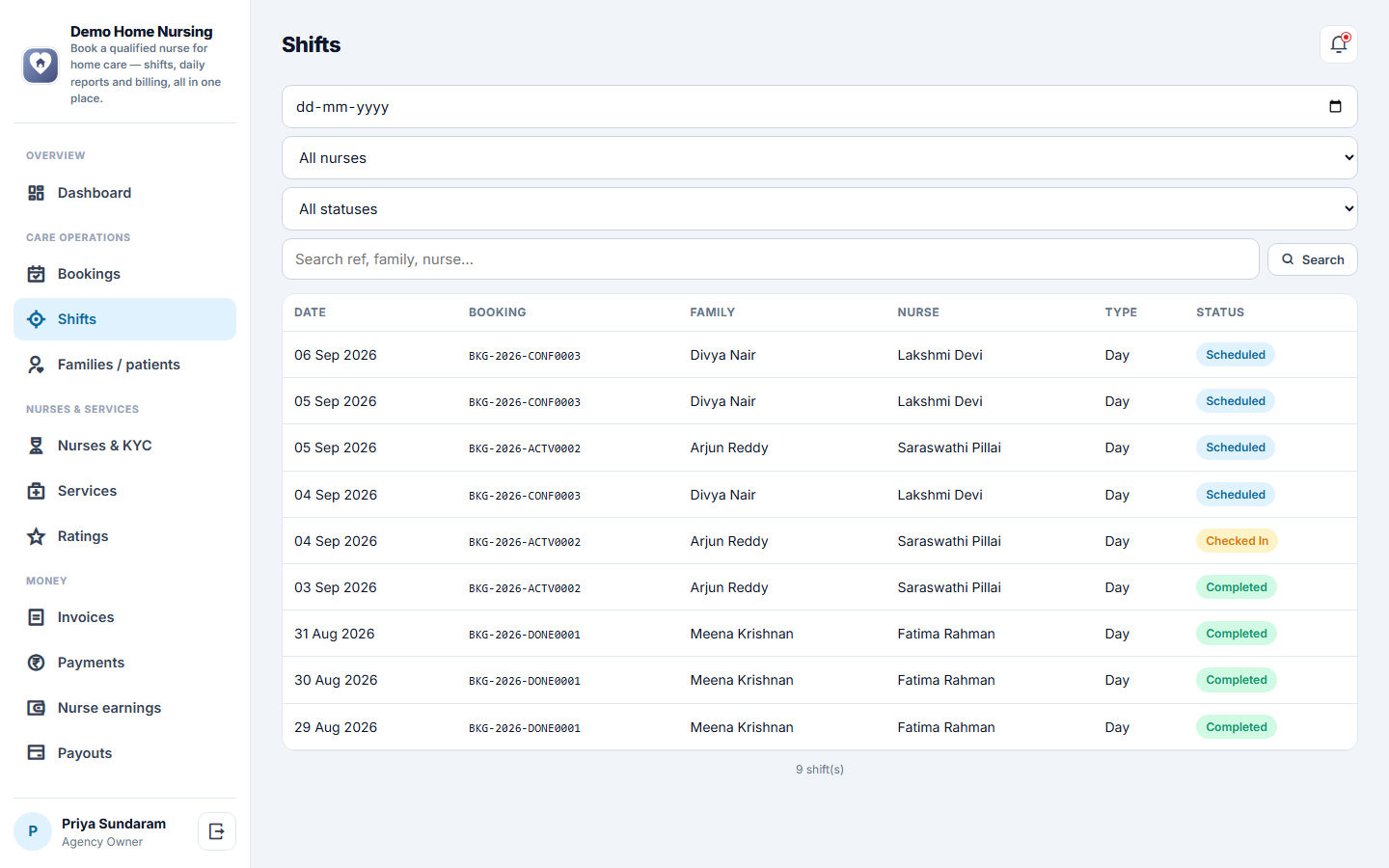Click the FAMILY column header
1389x868 pixels.
[713, 312]
